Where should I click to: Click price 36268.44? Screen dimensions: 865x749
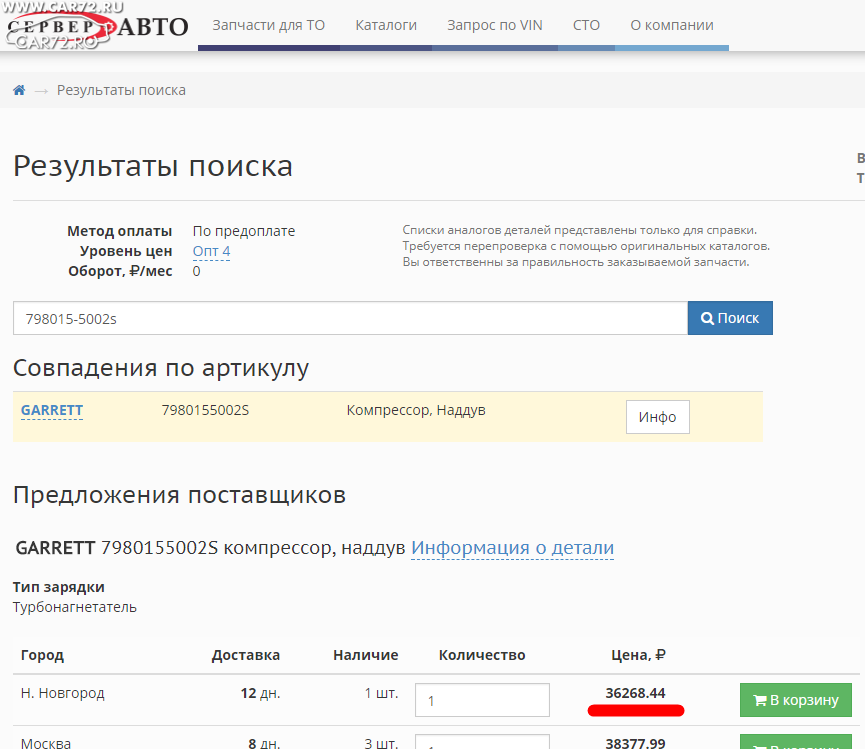(x=636, y=693)
